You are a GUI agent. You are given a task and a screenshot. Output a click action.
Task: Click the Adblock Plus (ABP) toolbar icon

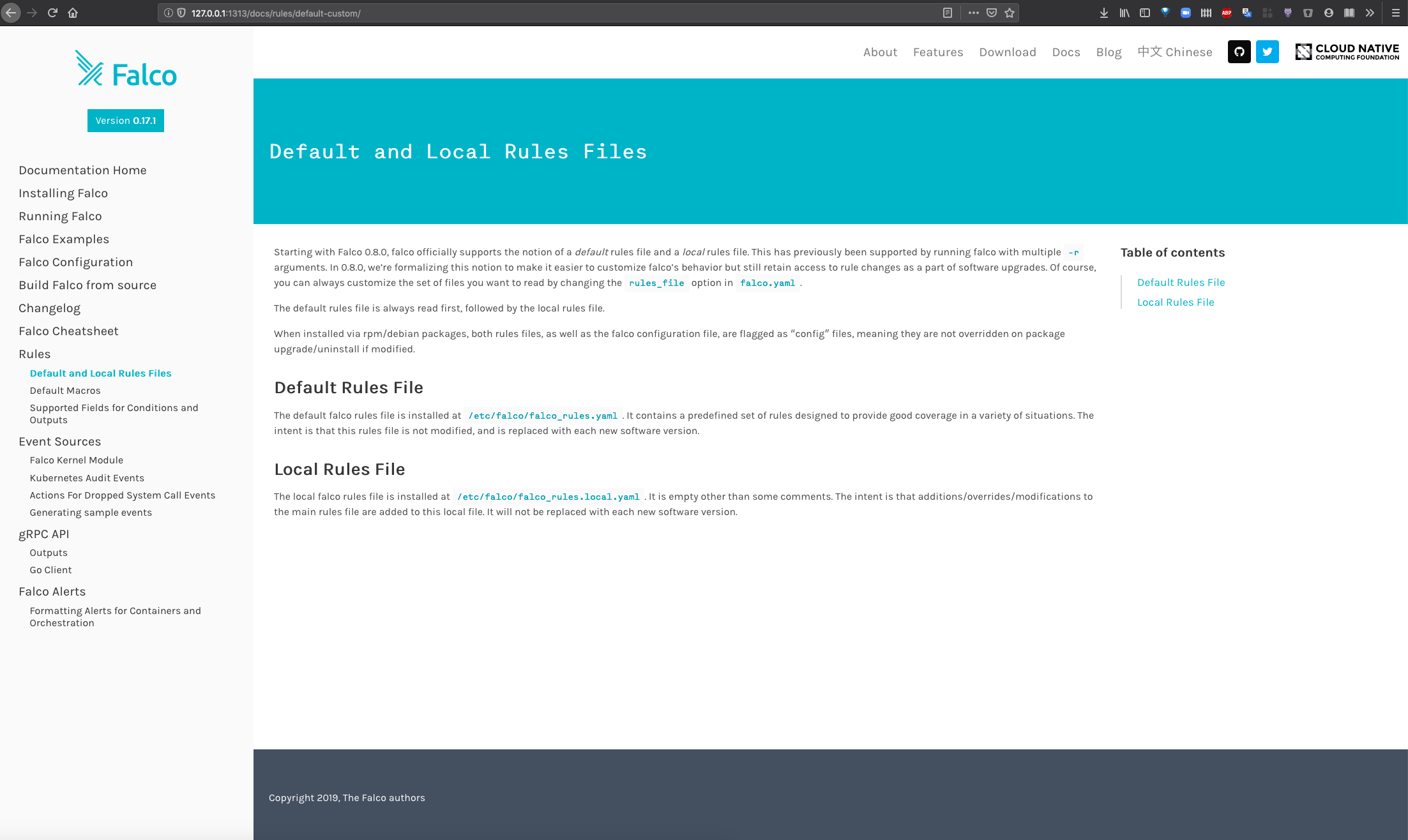1227,12
